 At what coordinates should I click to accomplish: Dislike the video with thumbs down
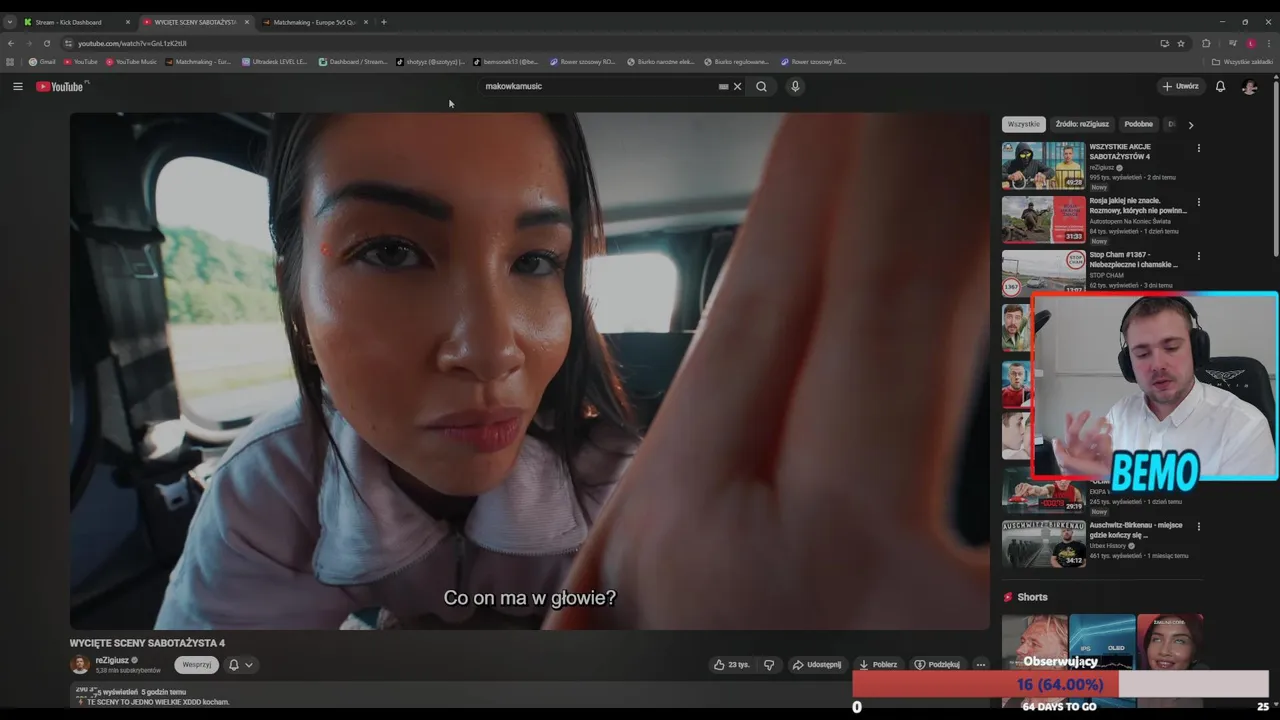769,664
